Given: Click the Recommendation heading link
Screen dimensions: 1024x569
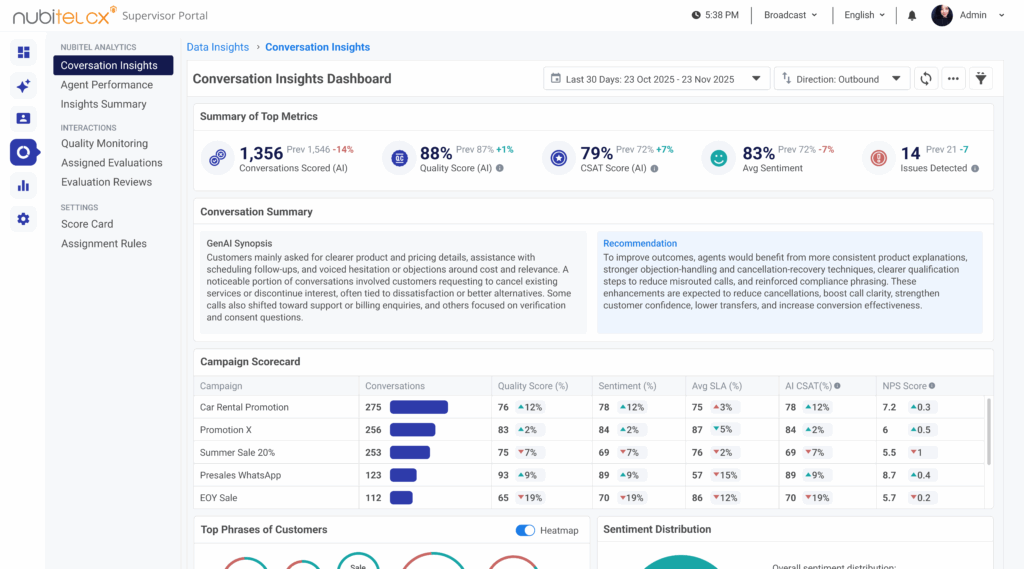Looking at the screenshot, I should coord(640,243).
